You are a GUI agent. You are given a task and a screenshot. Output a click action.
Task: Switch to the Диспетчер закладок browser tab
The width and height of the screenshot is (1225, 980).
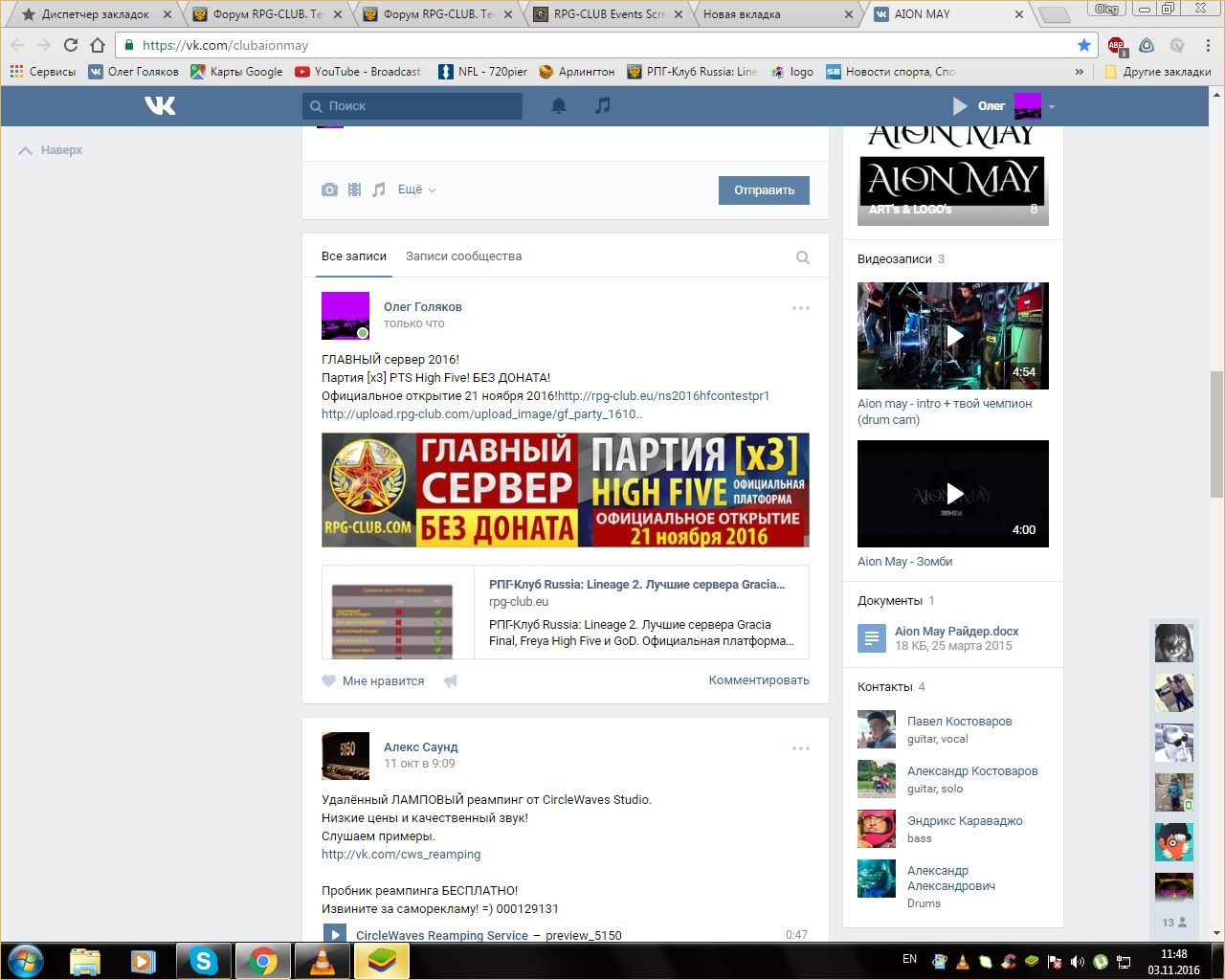(95, 14)
